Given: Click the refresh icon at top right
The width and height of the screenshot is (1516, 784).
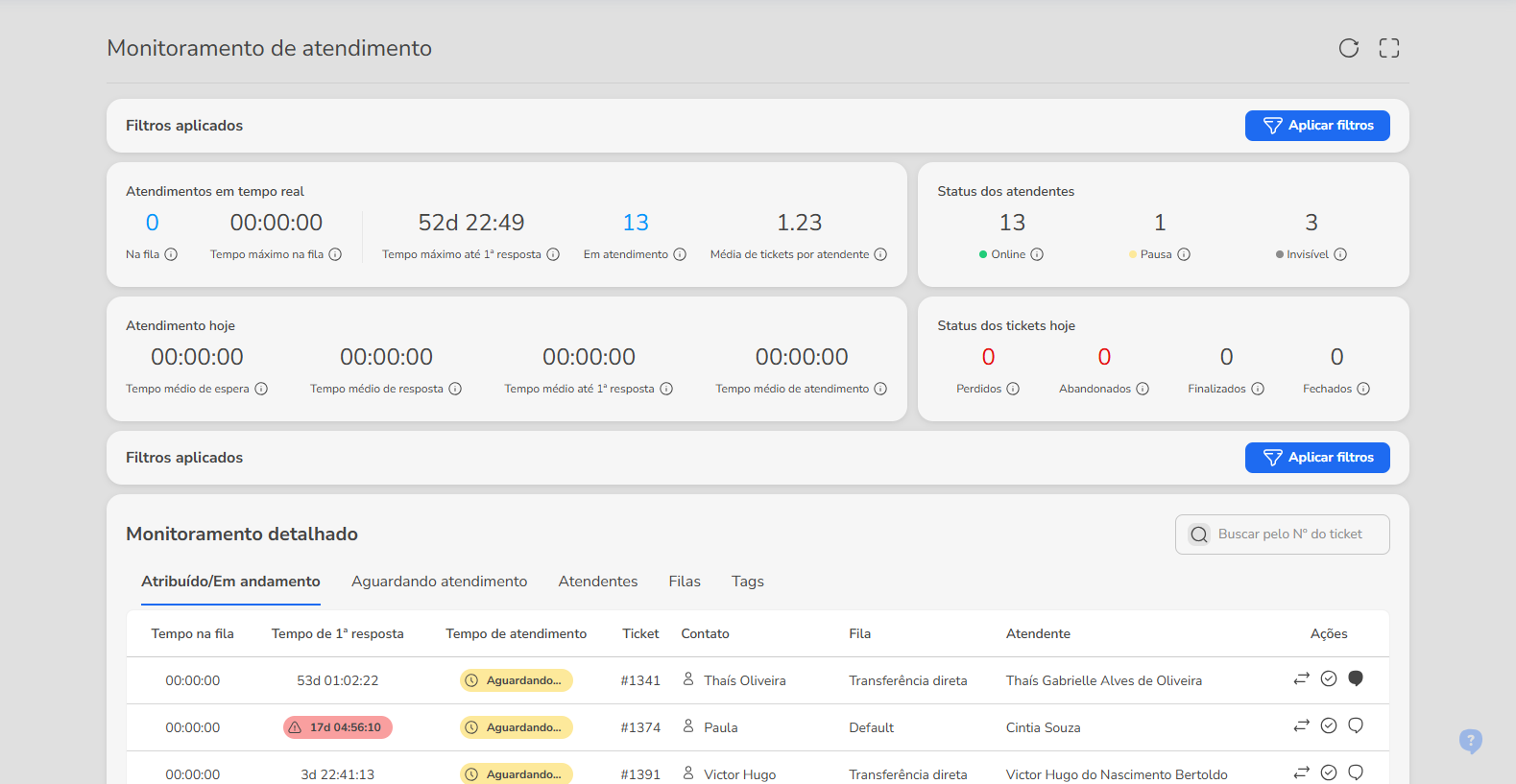Looking at the screenshot, I should coord(1349,48).
